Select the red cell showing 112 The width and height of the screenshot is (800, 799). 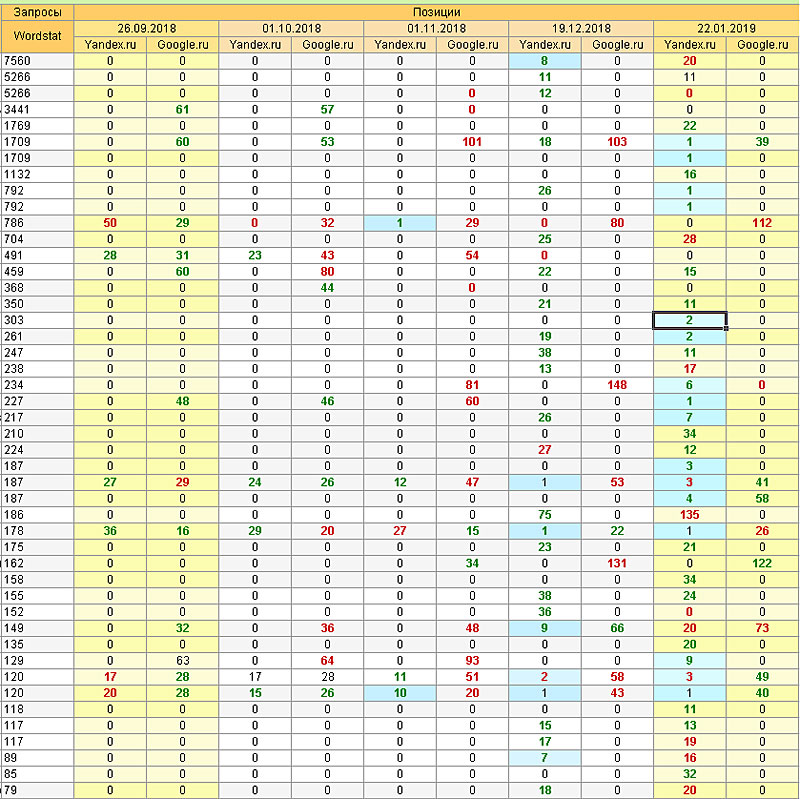(762, 223)
